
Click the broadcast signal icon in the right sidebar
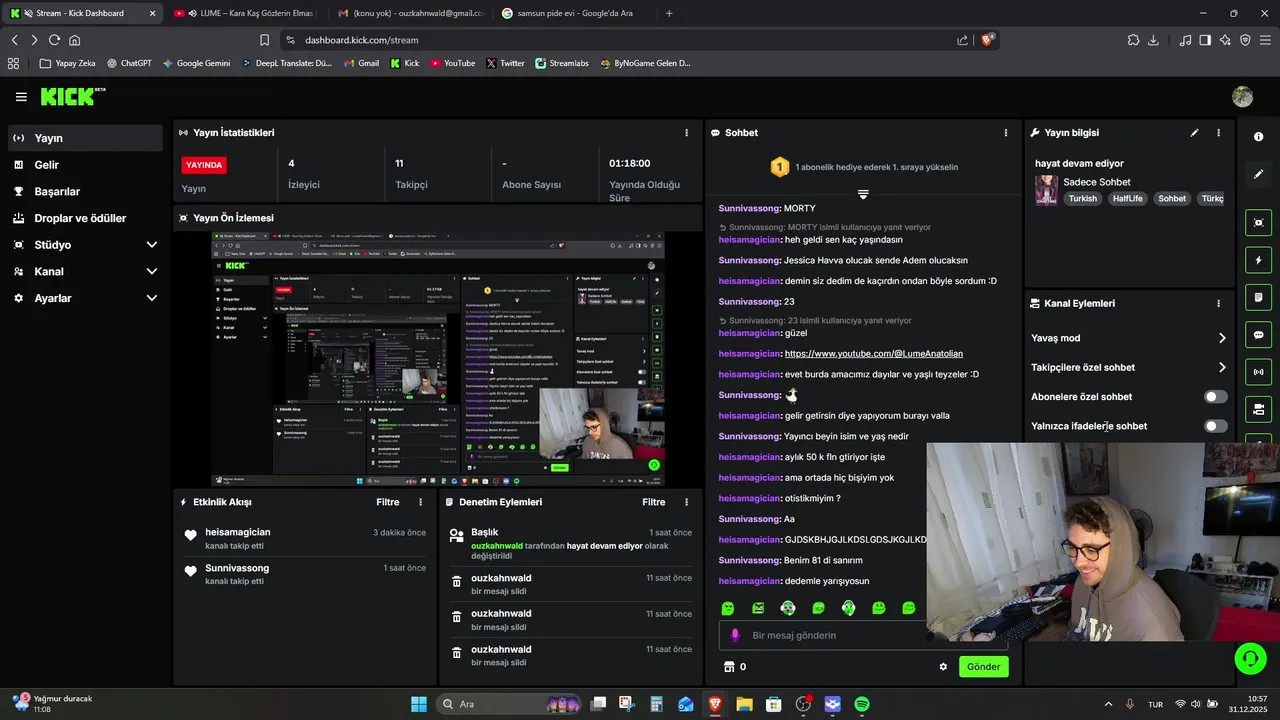pos(1258,372)
